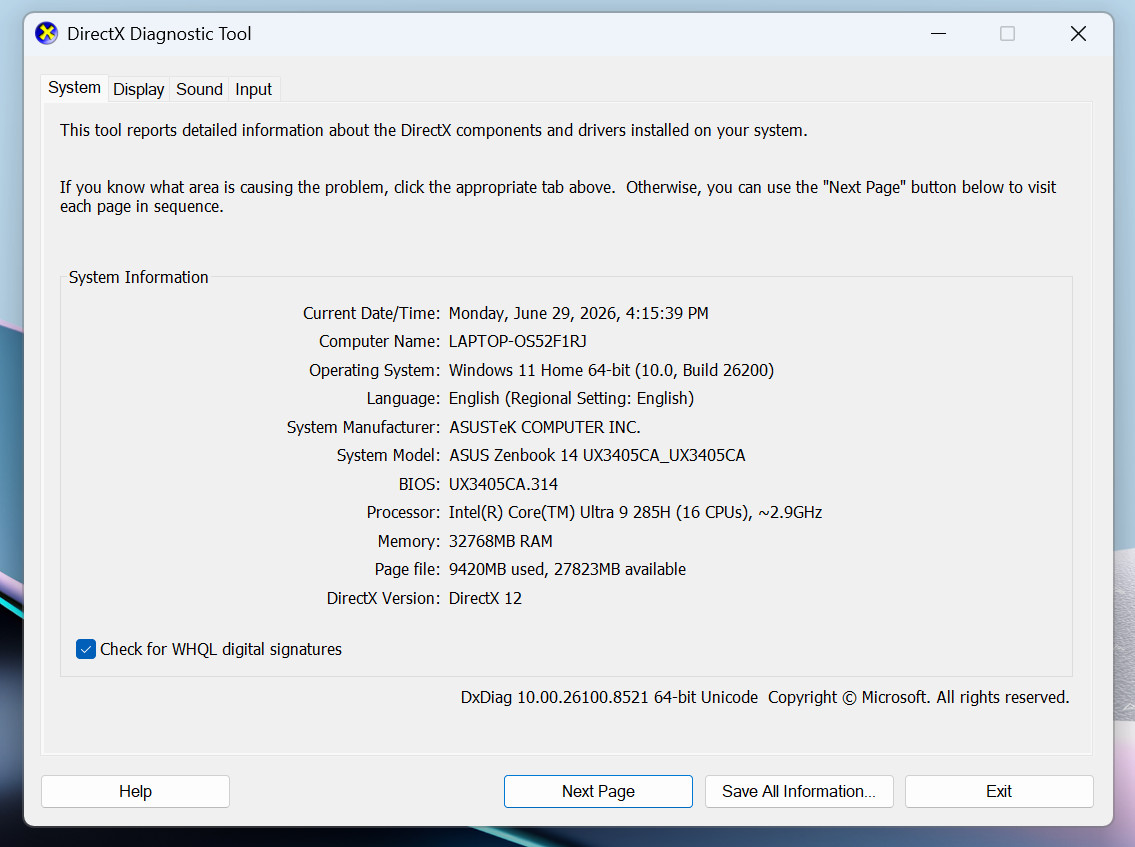Click the Exit button
Image resolution: width=1135 pixels, height=847 pixels.
tap(999, 791)
